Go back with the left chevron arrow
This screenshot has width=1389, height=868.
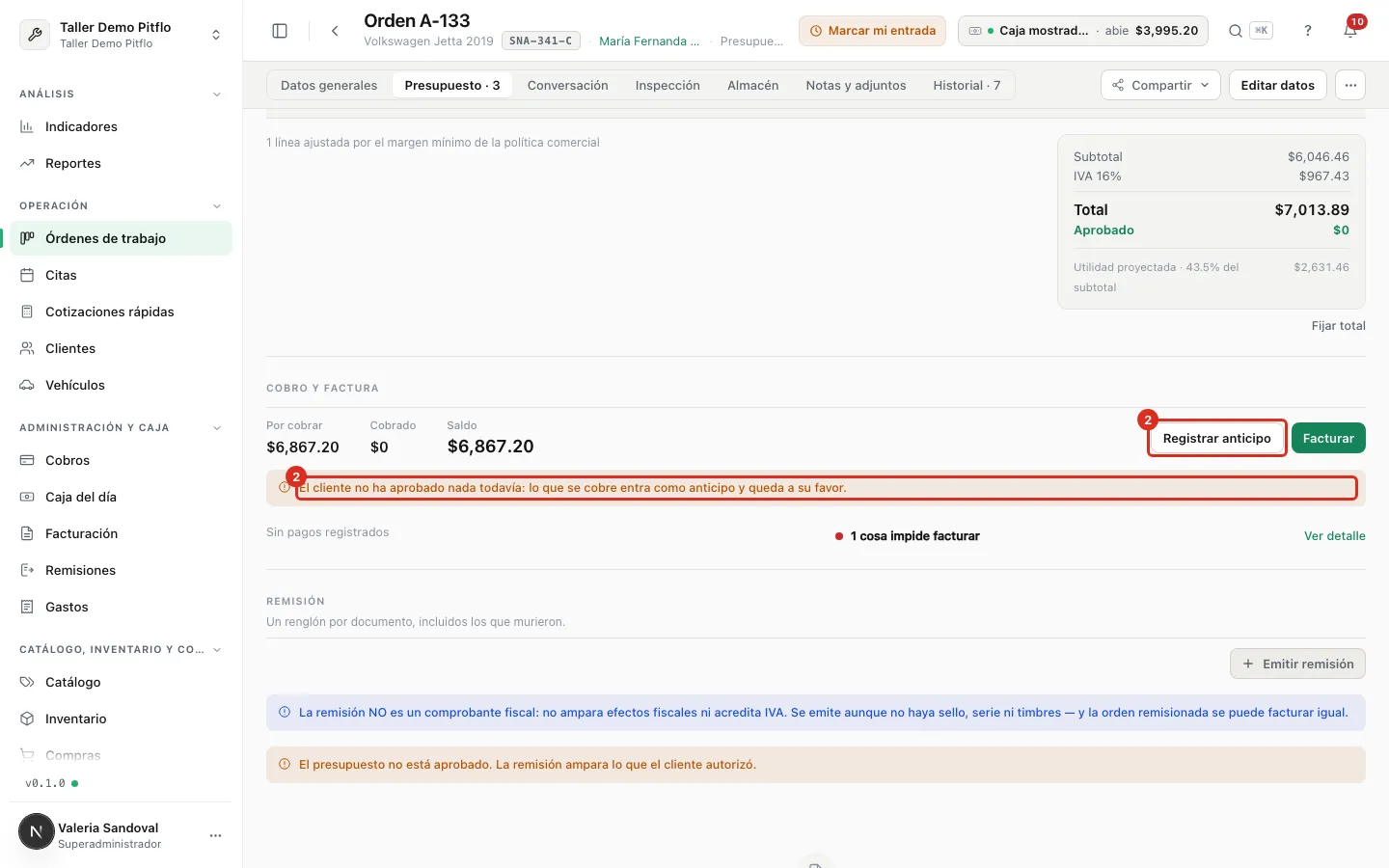(335, 31)
